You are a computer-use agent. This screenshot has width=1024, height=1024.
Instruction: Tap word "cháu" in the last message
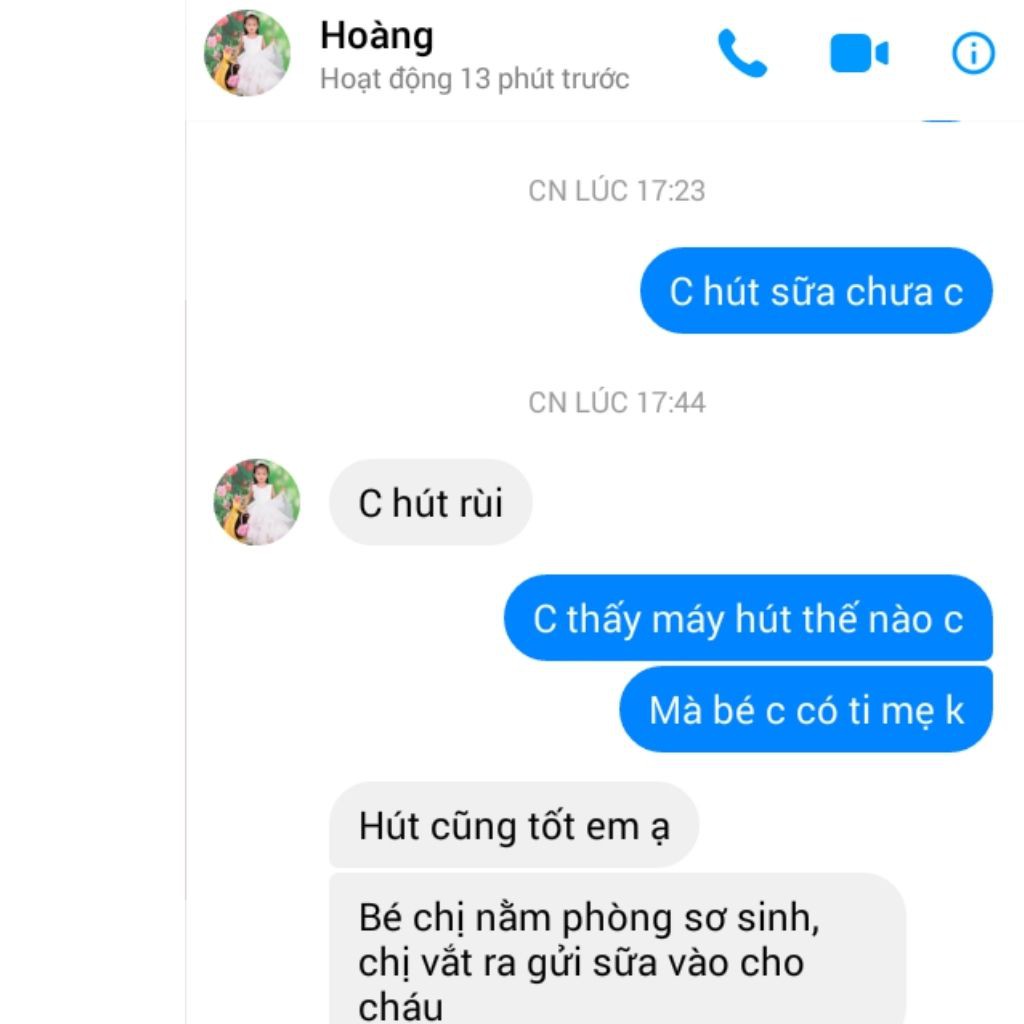click(x=400, y=1006)
